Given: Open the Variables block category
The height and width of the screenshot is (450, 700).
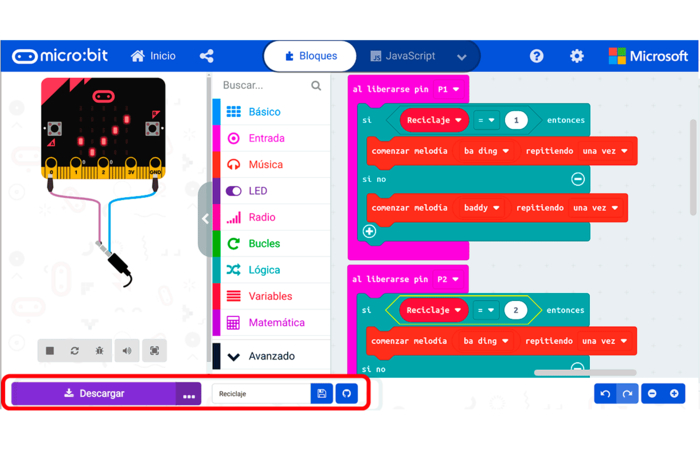Looking at the screenshot, I should tap(271, 296).
